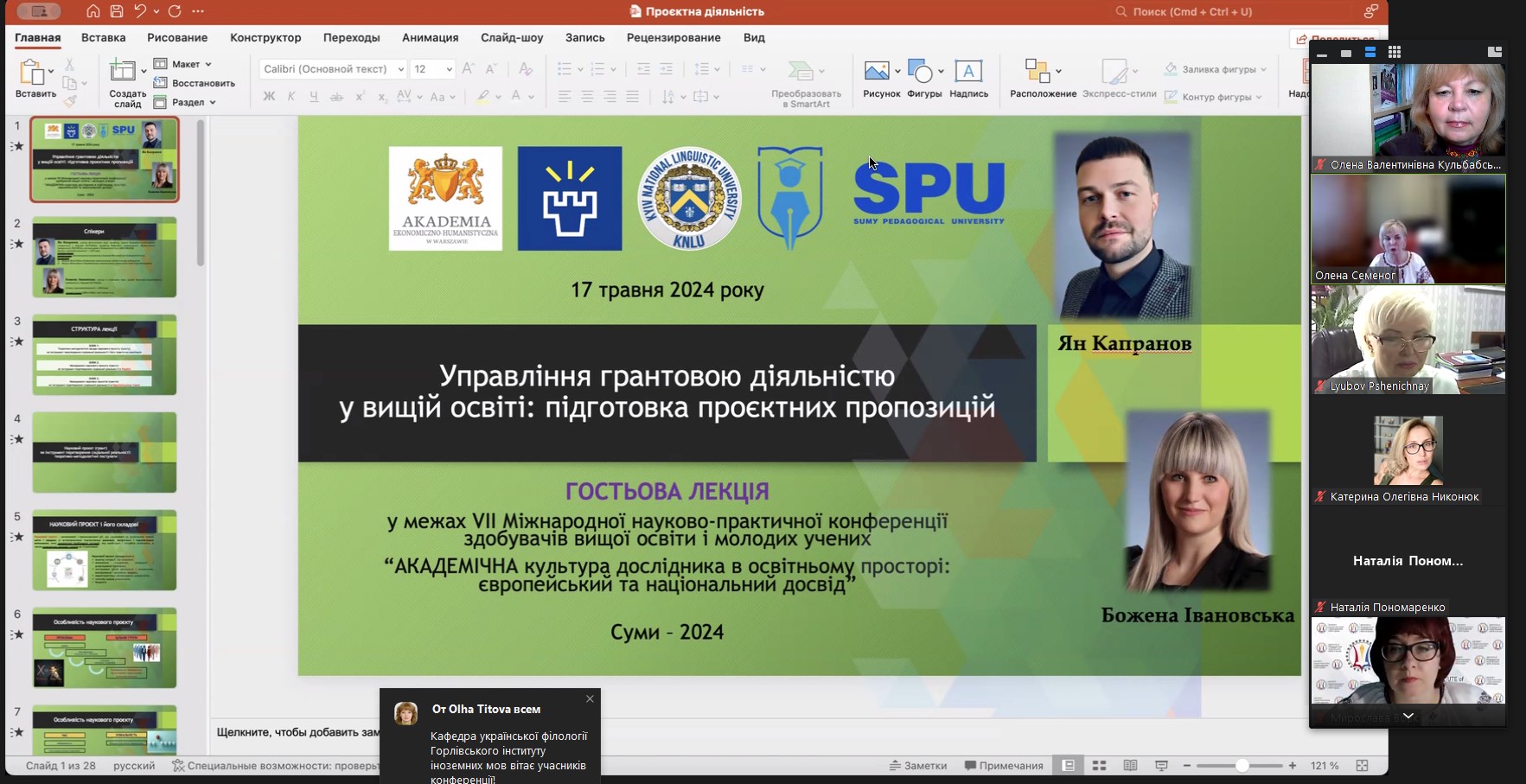The height and width of the screenshot is (784, 1526).
Task: Cut selection with the scissors icon
Action: tap(69, 65)
